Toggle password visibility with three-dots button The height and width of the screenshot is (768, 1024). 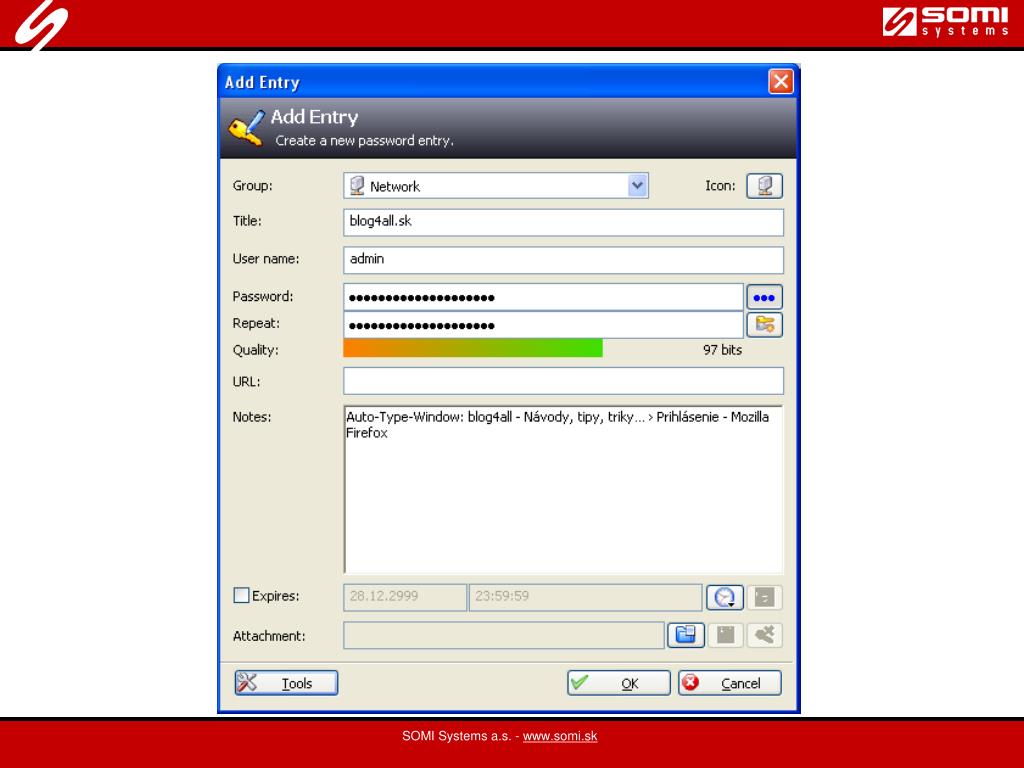(764, 298)
